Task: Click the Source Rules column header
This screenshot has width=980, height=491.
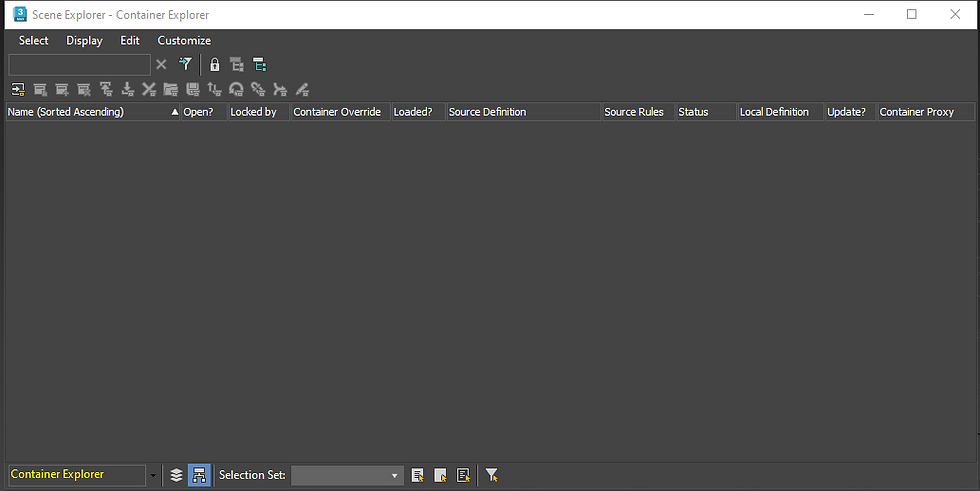Action: pyautogui.click(x=638, y=112)
